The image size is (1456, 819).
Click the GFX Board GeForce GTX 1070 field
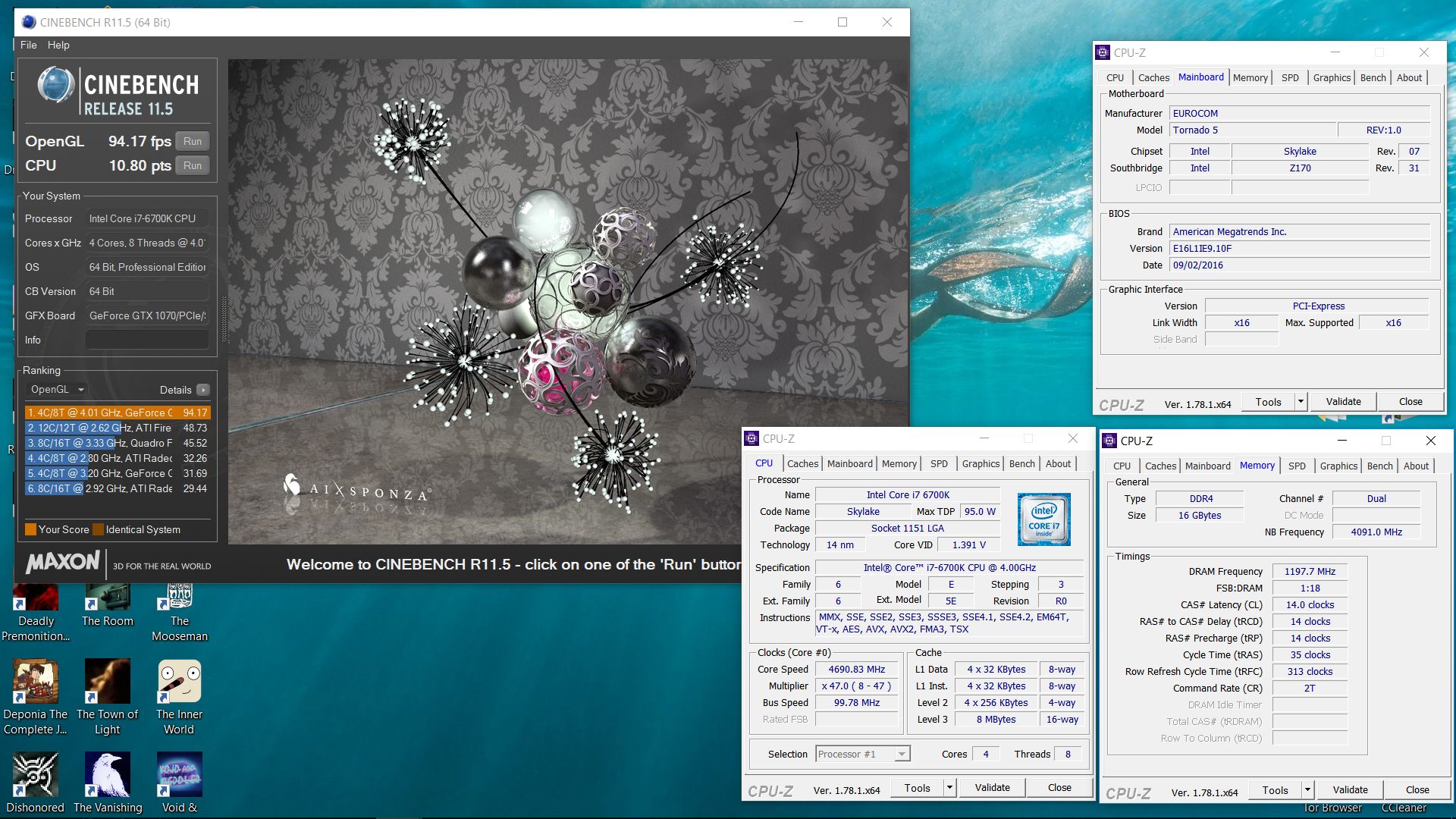[147, 315]
